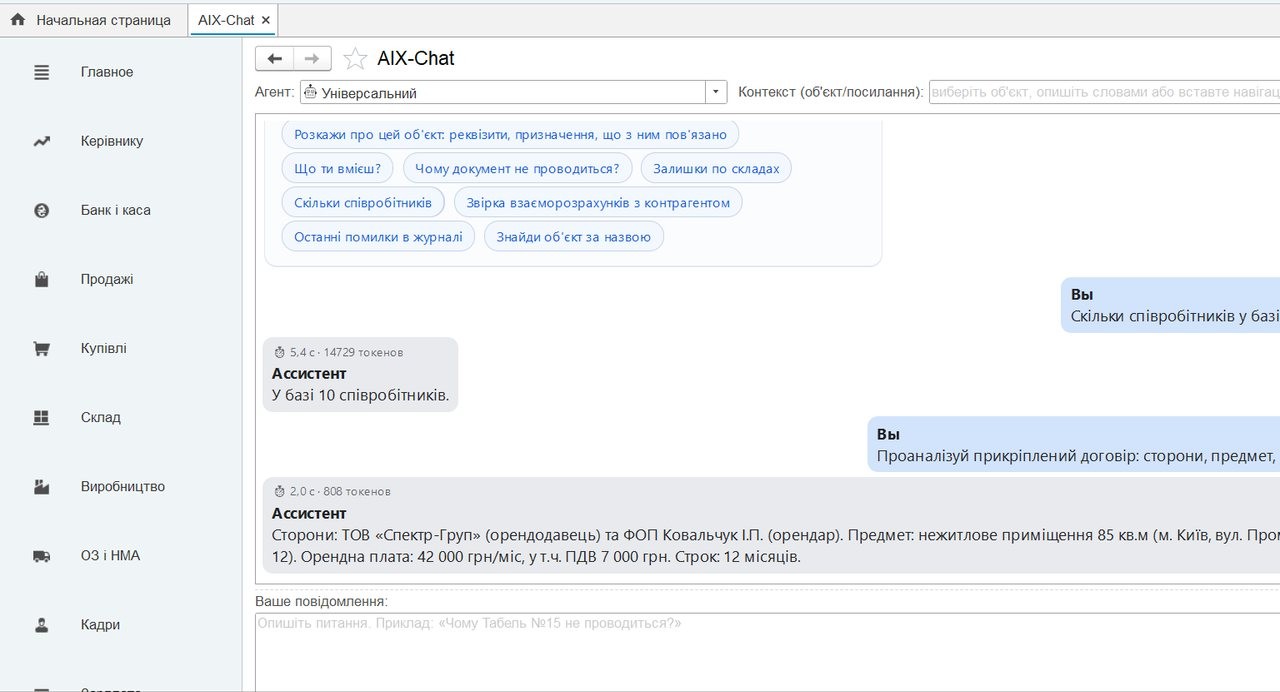Open the Банк і каса coin icon
The image size is (1280, 692).
[41, 211]
